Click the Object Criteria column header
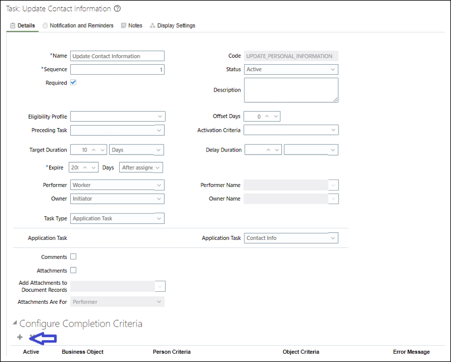This screenshot has width=451, height=362. [301, 352]
